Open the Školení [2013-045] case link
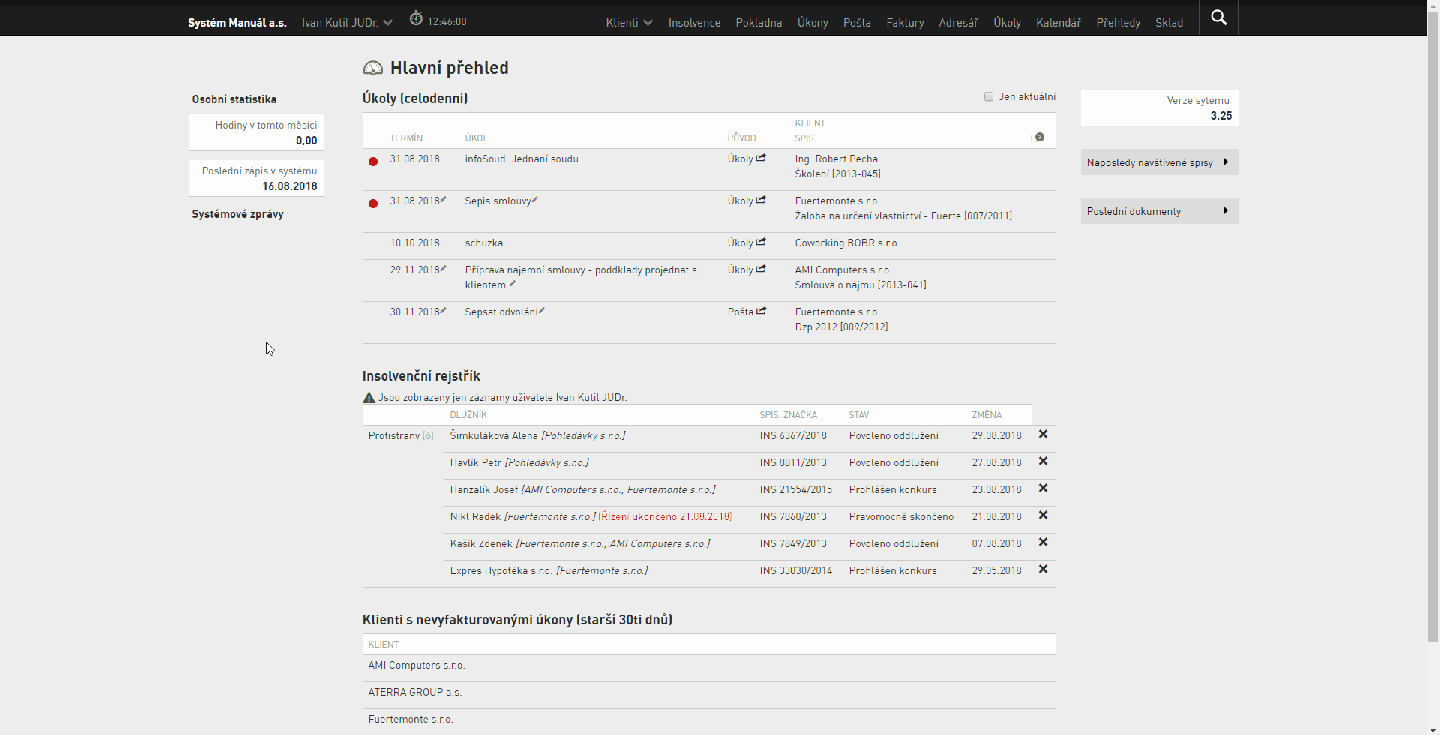 pos(837,173)
